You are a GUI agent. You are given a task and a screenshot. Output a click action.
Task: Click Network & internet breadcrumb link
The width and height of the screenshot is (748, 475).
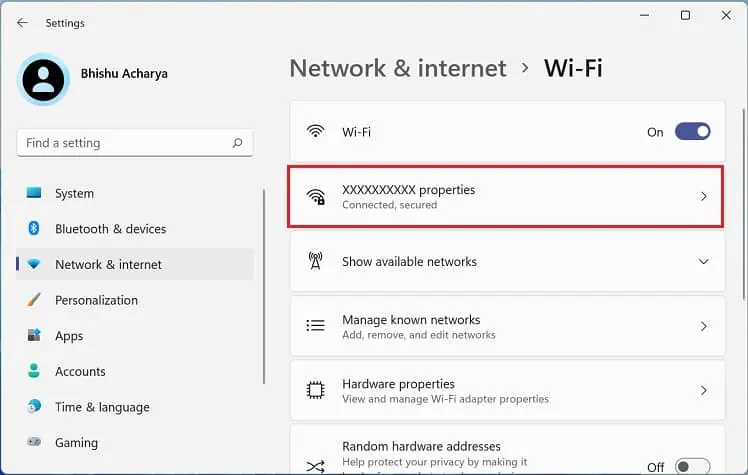pos(398,68)
